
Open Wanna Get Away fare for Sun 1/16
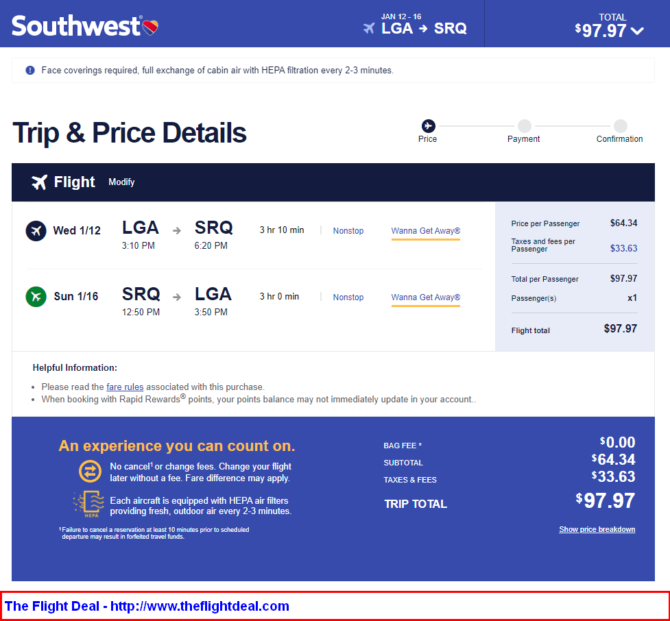[x=426, y=297]
